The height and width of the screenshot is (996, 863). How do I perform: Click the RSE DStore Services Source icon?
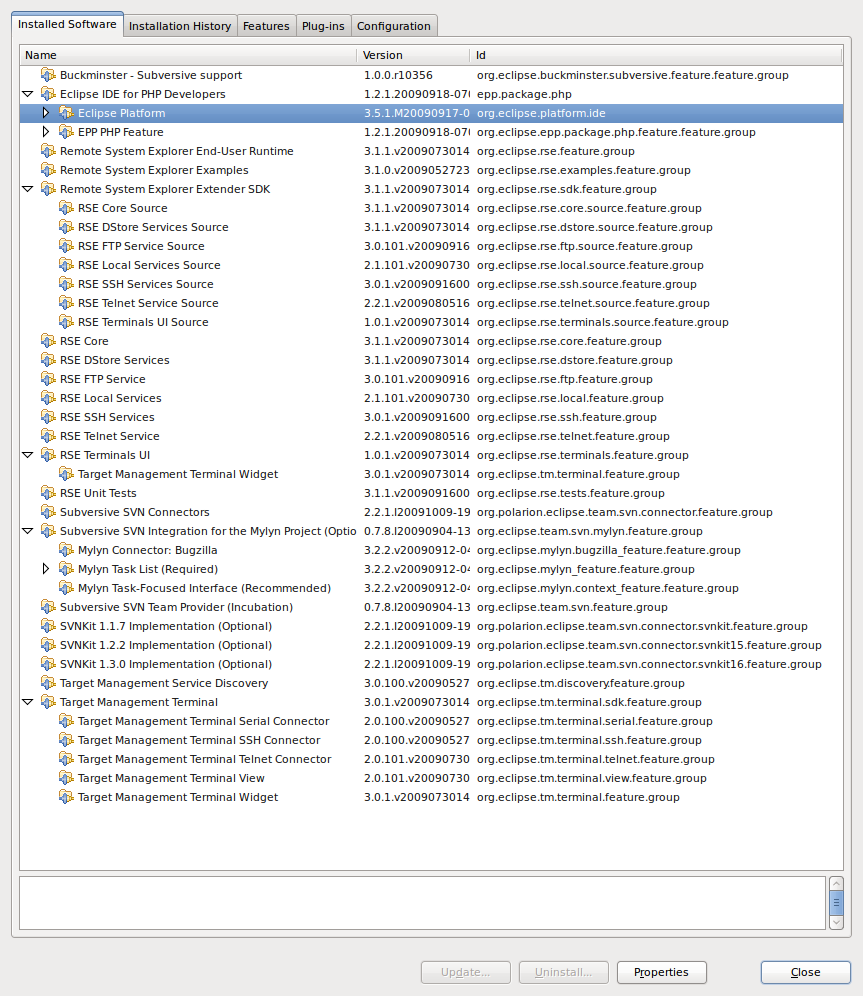point(66,227)
